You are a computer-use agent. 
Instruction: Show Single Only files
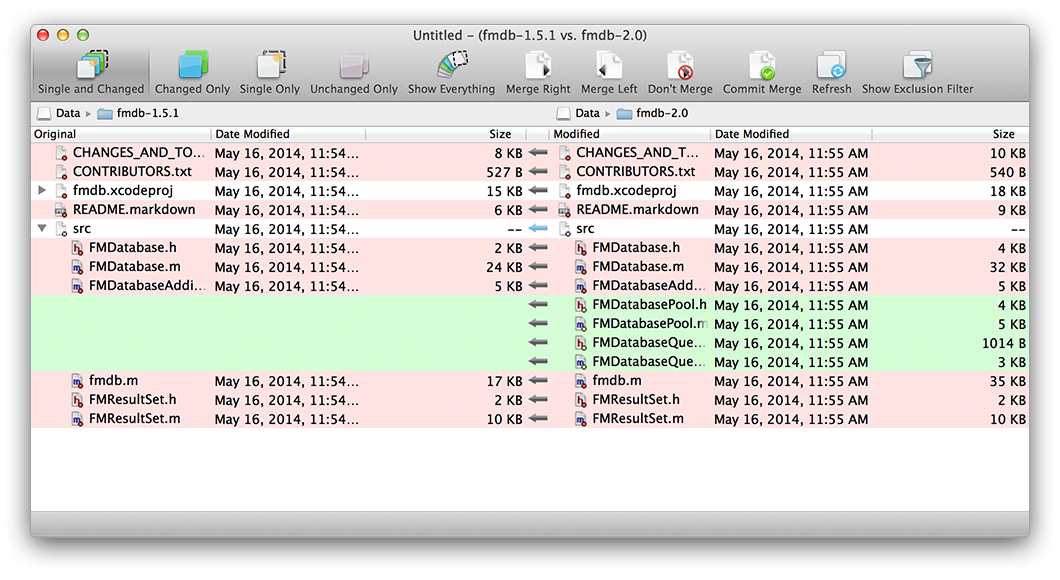click(269, 67)
